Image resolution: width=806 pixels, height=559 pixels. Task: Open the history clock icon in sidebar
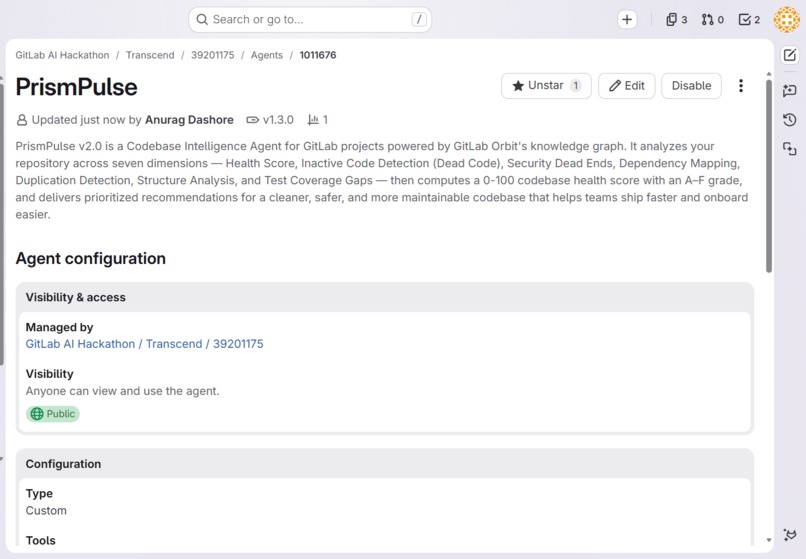click(x=790, y=120)
